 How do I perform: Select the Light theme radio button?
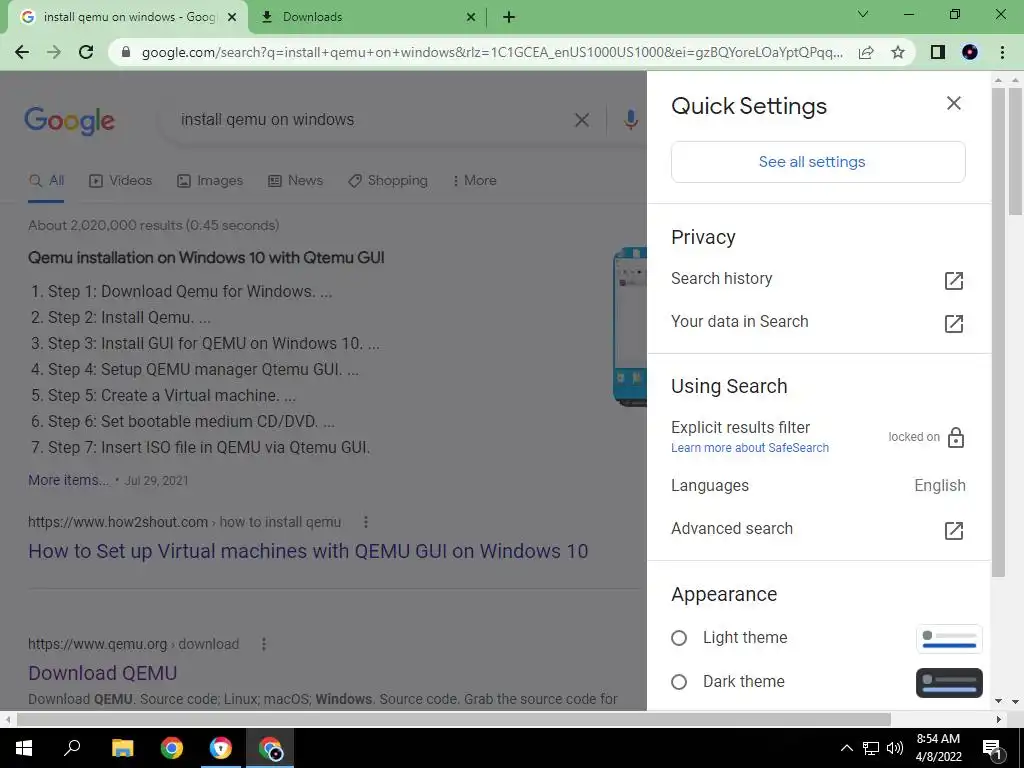(679, 637)
